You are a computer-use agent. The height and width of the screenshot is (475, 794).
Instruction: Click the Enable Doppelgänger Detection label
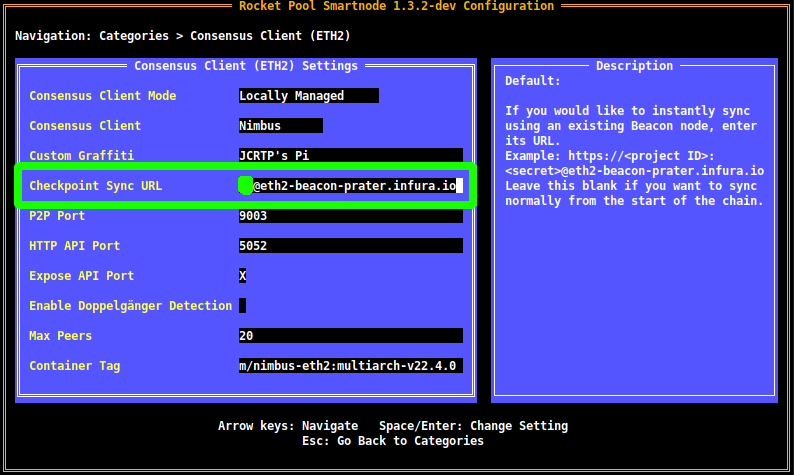(x=130, y=306)
